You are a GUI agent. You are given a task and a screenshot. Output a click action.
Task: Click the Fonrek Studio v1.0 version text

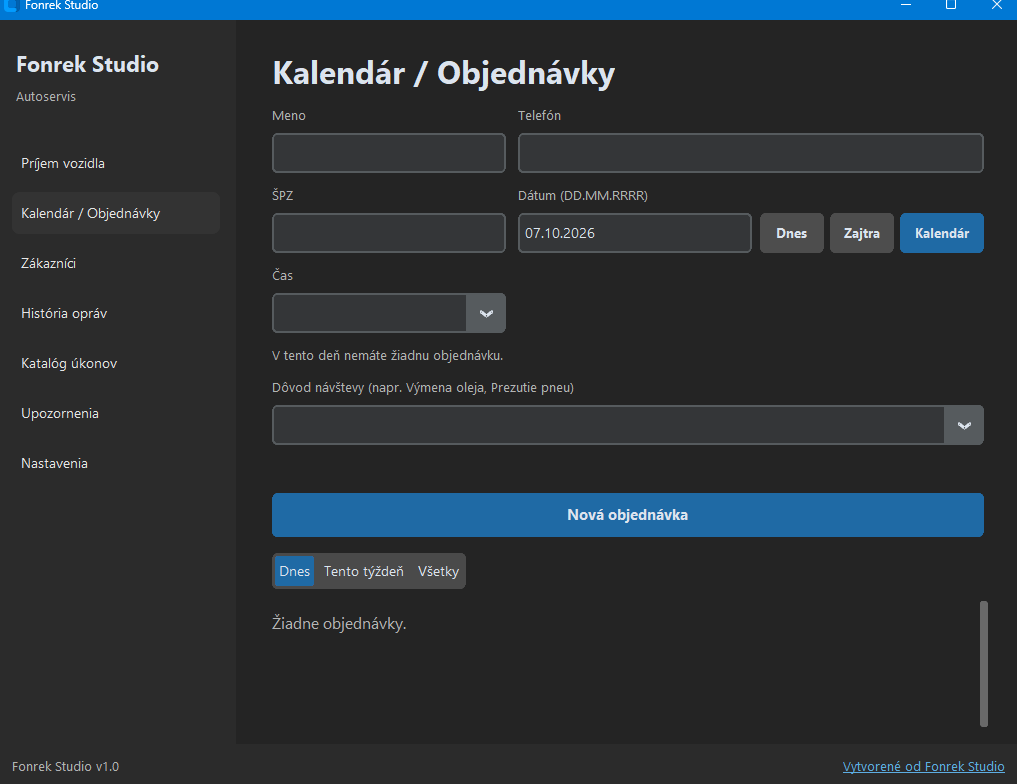point(66,766)
